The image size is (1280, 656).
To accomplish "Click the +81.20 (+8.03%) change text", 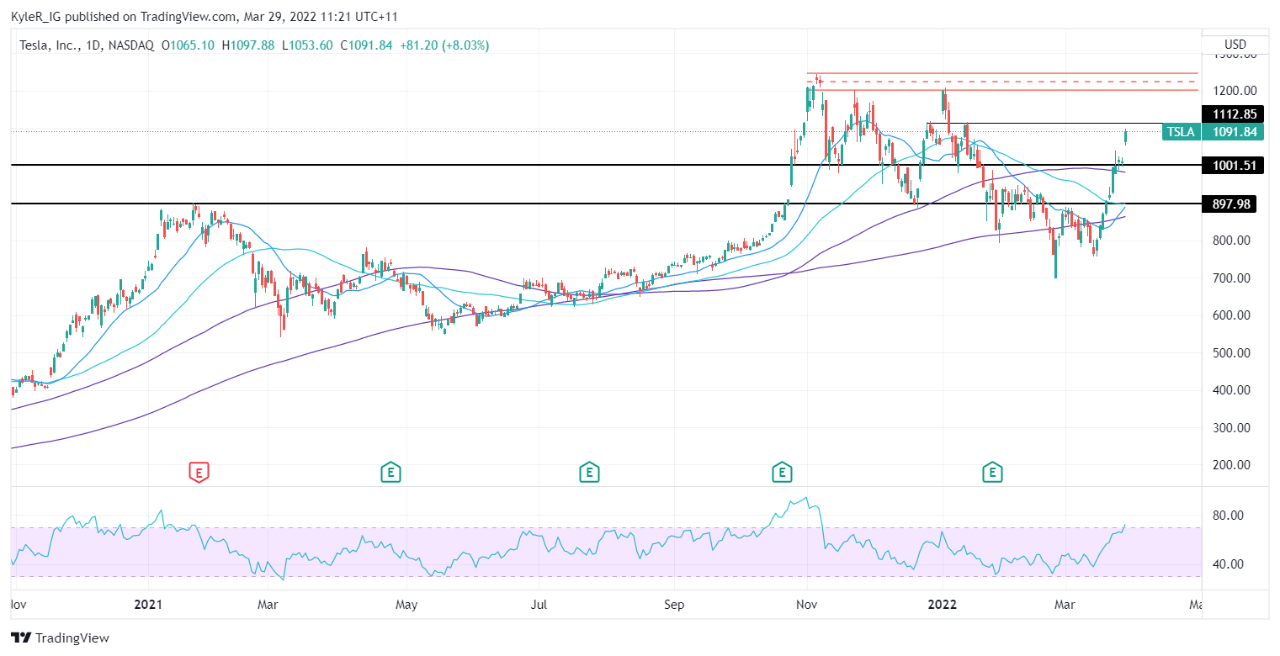I will click(445, 45).
